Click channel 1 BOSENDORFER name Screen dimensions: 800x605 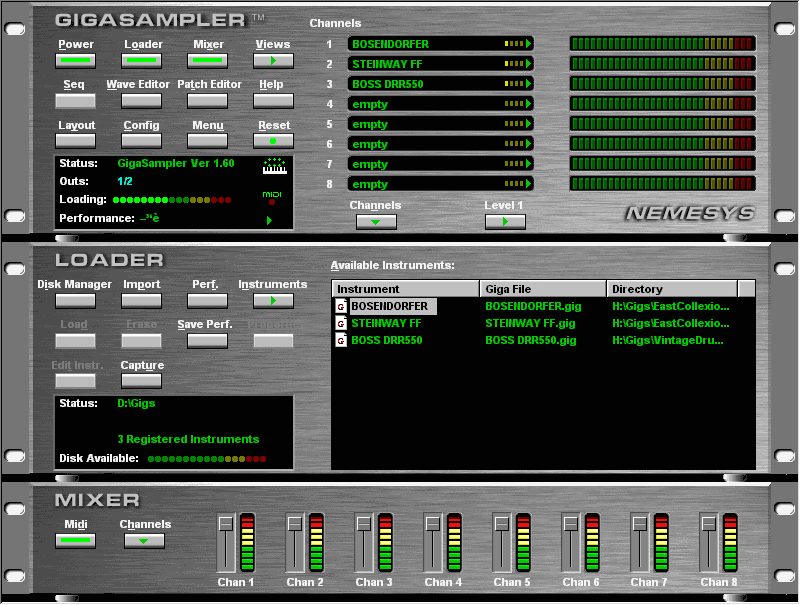pos(390,44)
